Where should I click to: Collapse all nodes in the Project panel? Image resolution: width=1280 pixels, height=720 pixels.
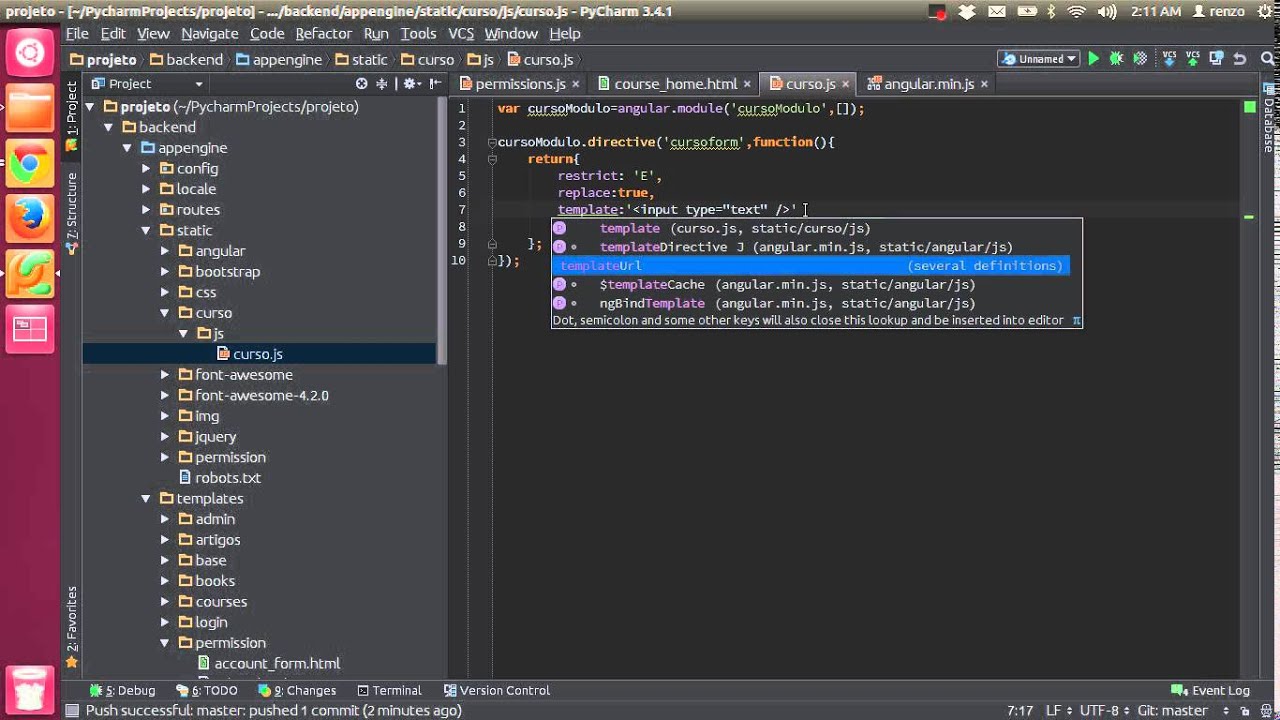[x=381, y=84]
